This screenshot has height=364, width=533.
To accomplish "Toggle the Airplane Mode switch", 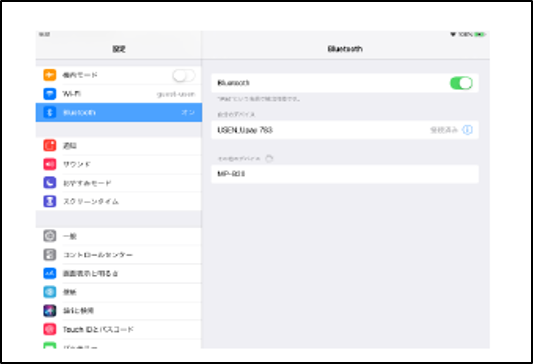I will tap(184, 75).
